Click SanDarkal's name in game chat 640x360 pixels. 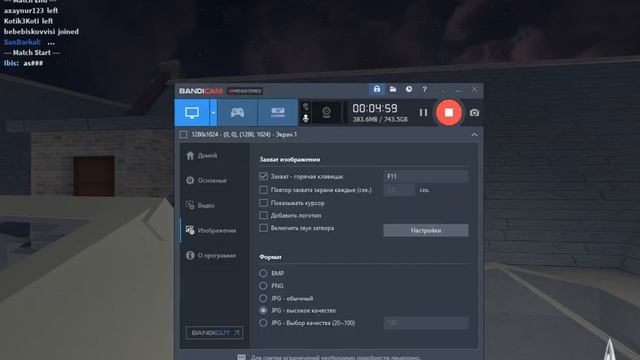click(x=22, y=42)
